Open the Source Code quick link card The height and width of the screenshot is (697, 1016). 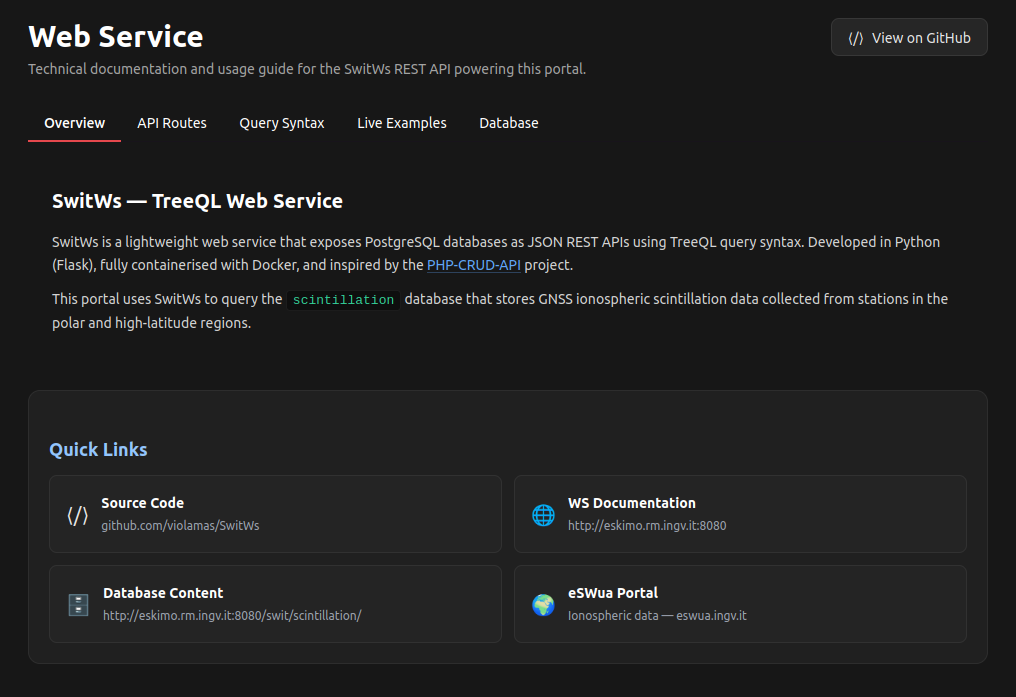[275, 514]
